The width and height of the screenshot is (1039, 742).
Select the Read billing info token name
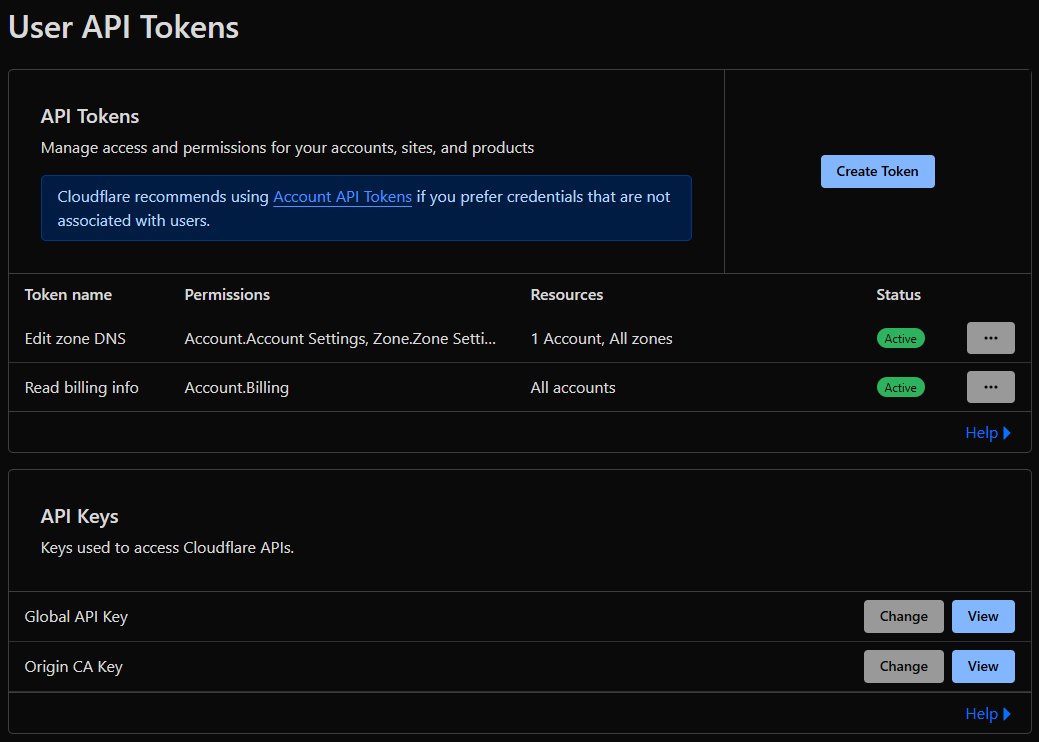point(82,388)
